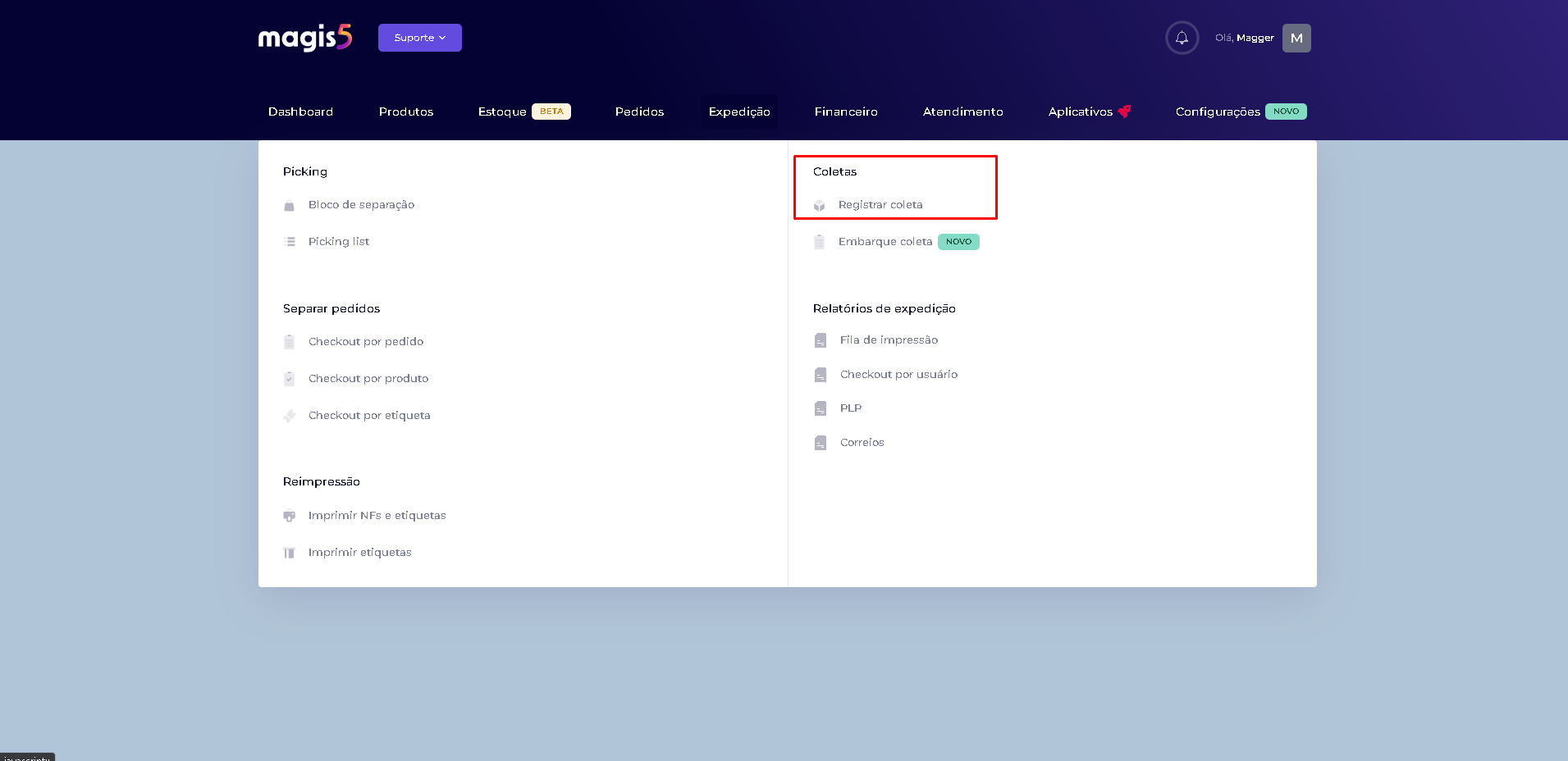The height and width of the screenshot is (761, 1568).
Task: Open Picking list
Action: pos(339,242)
